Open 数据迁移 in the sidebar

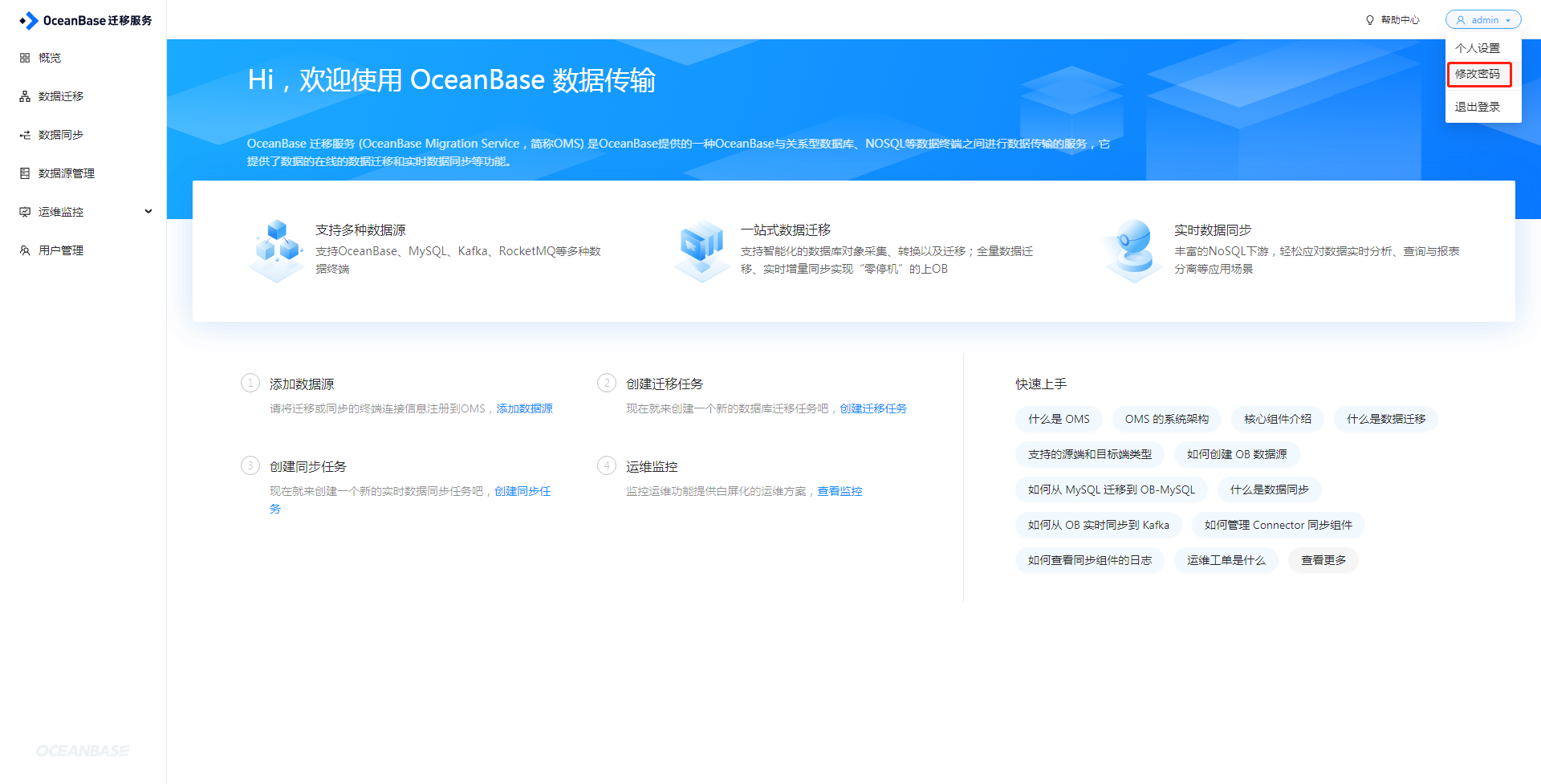click(61, 96)
